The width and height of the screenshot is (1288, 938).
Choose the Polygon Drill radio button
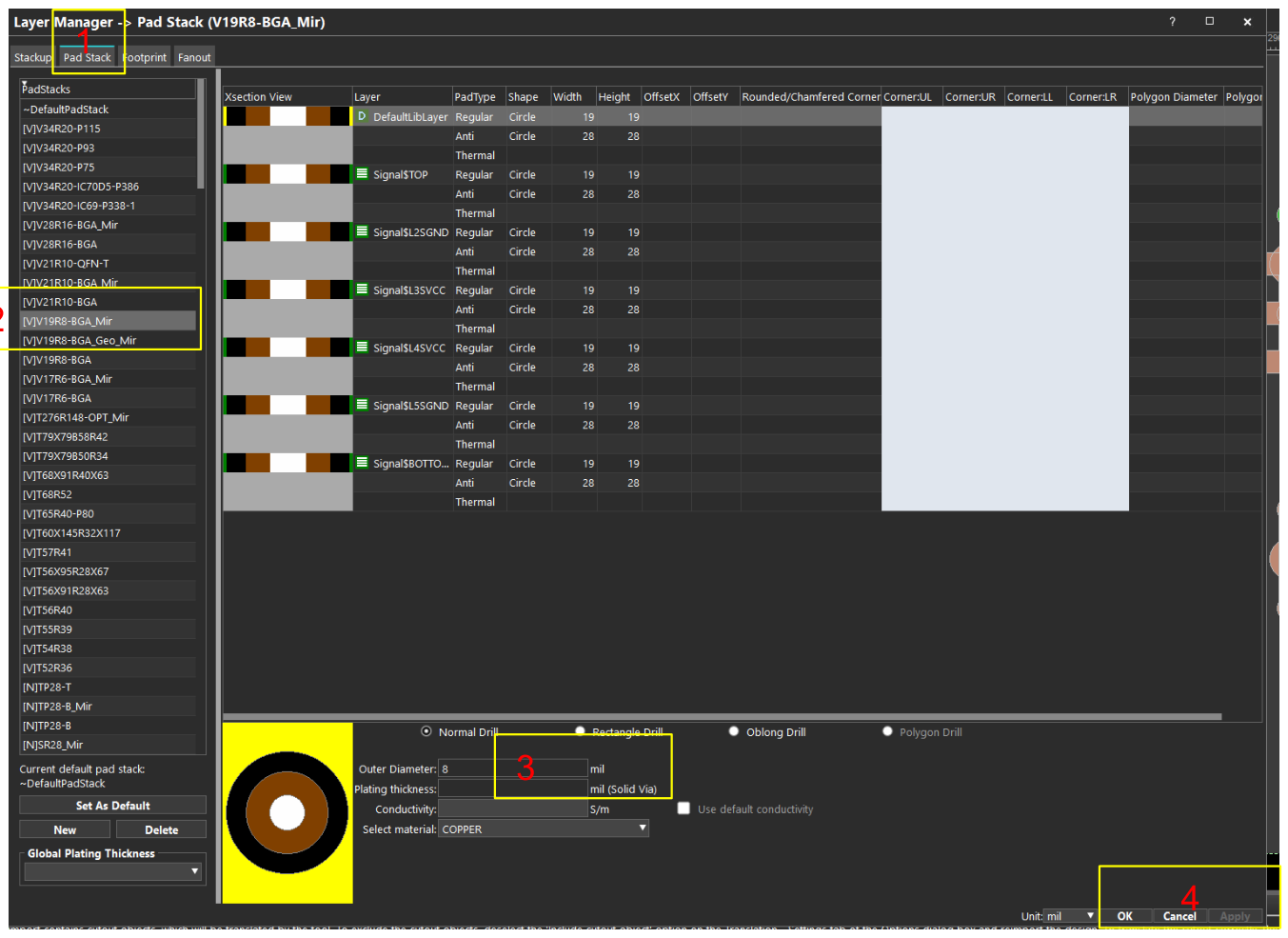(x=887, y=731)
